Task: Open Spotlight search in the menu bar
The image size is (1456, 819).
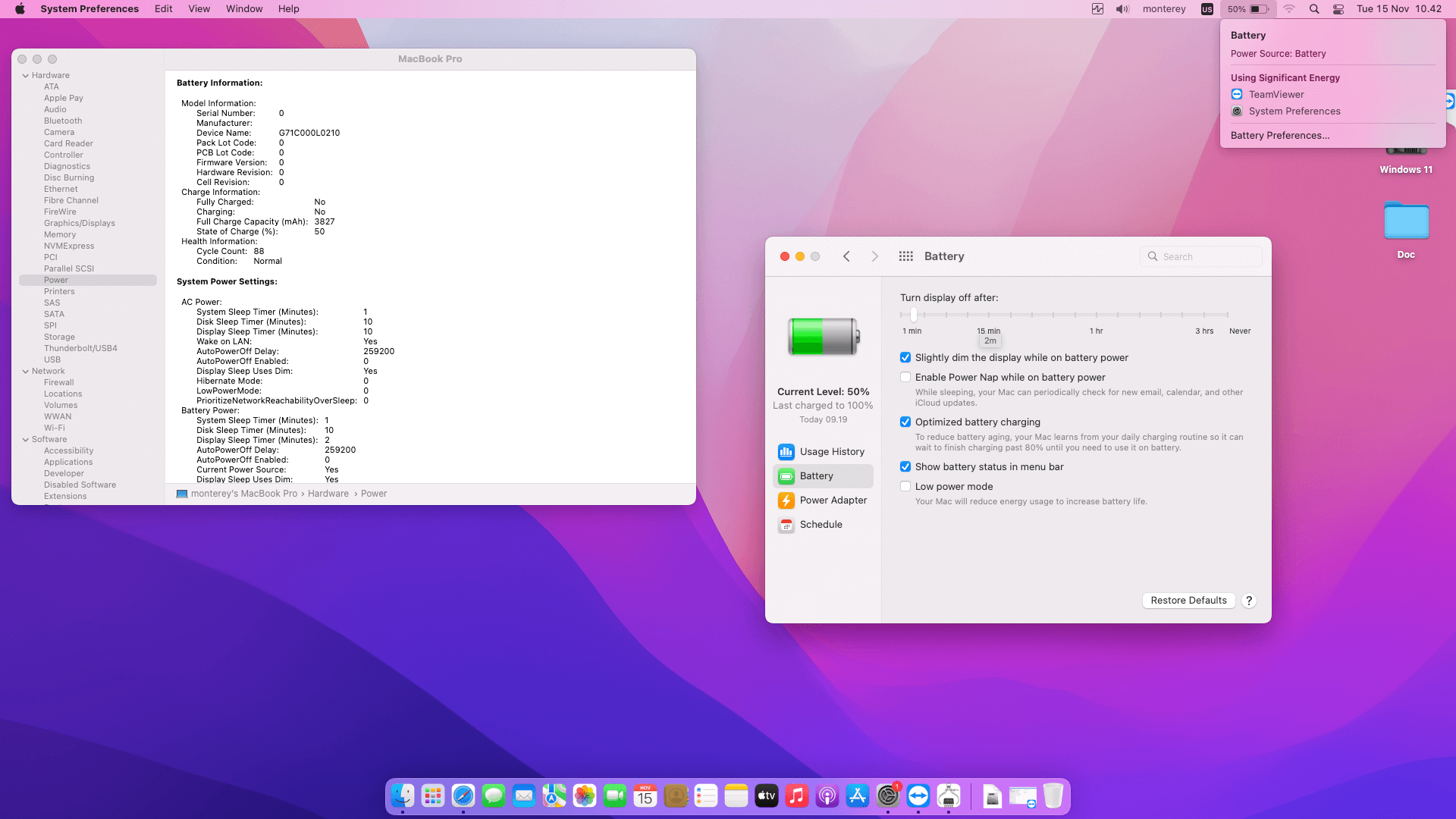Action: 1314,9
